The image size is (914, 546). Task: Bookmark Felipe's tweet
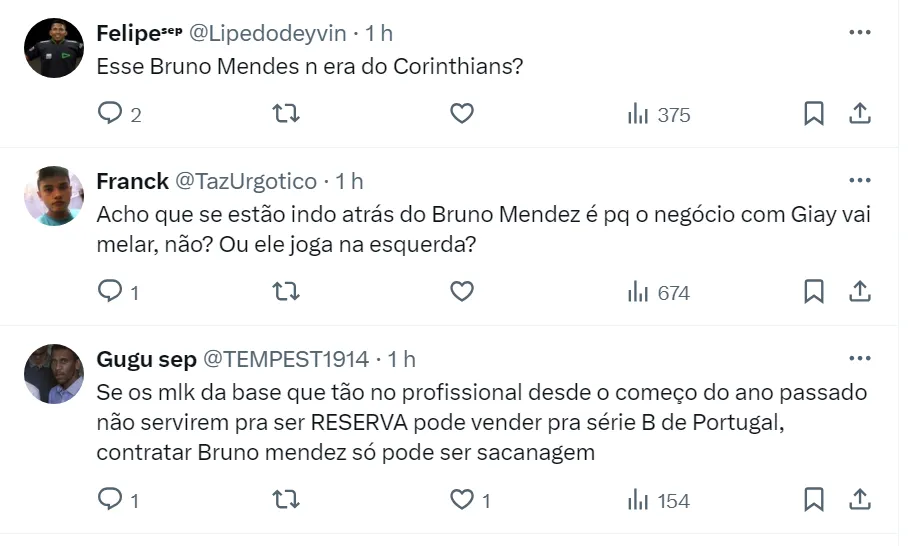click(814, 114)
